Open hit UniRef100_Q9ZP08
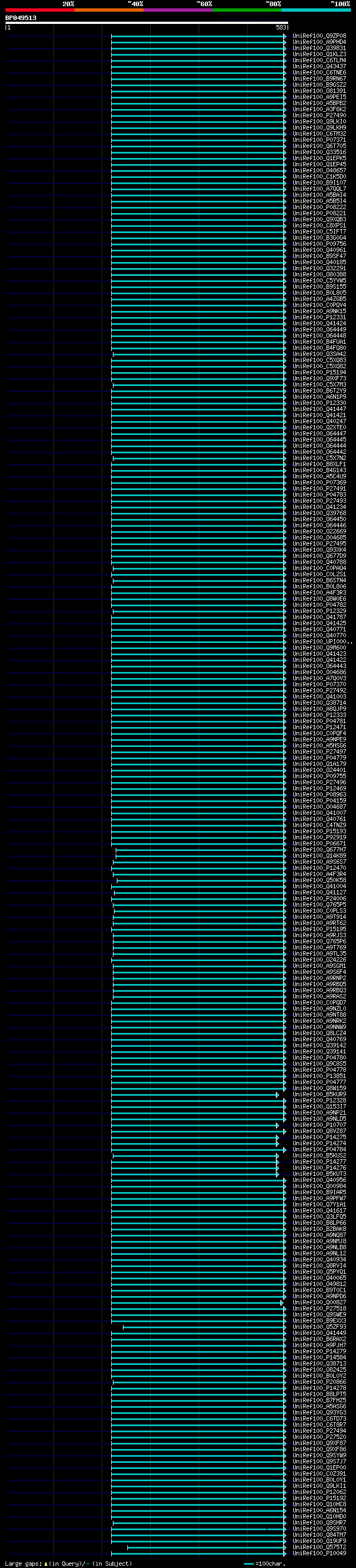The height and width of the screenshot is (1568, 356). (x=319, y=36)
